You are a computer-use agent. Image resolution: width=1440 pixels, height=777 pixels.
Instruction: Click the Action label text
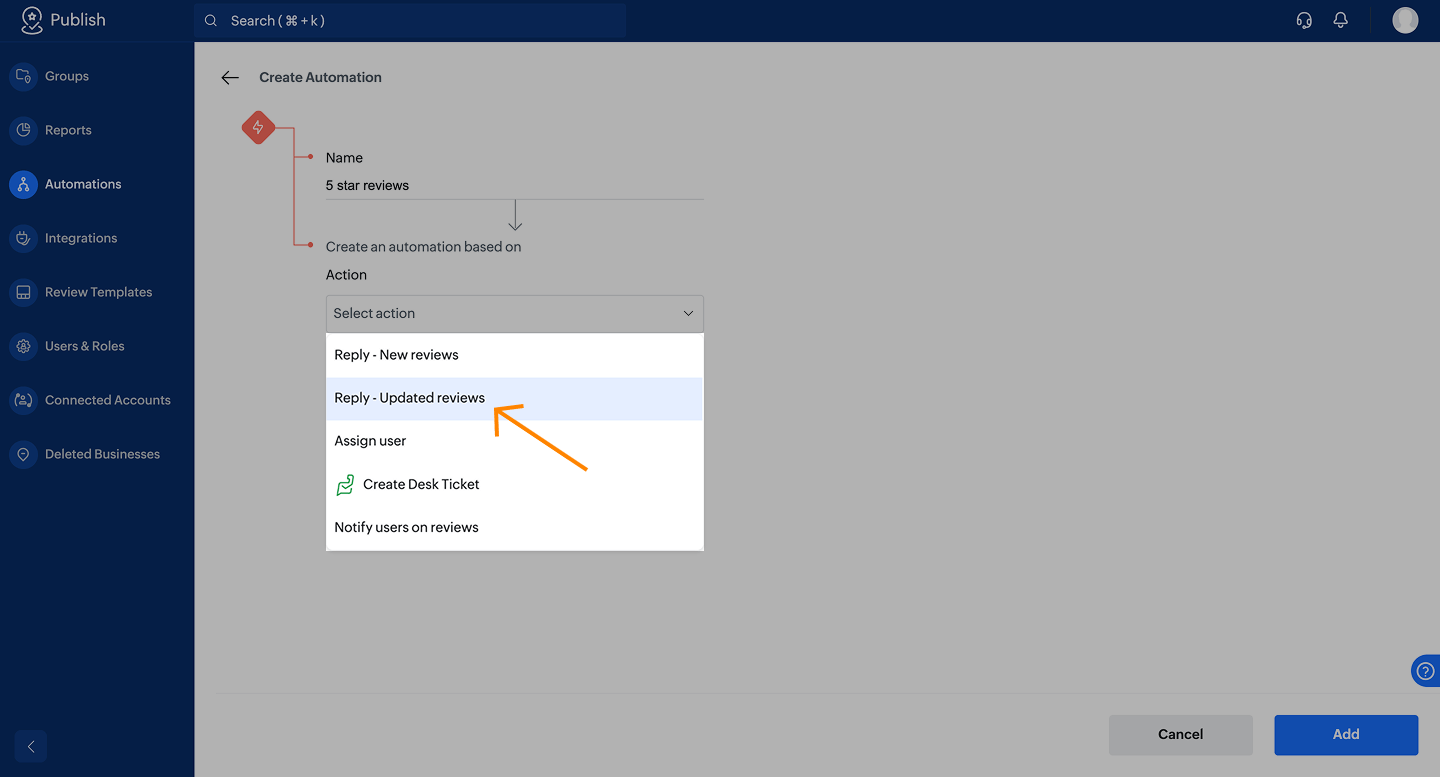tap(346, 275)
